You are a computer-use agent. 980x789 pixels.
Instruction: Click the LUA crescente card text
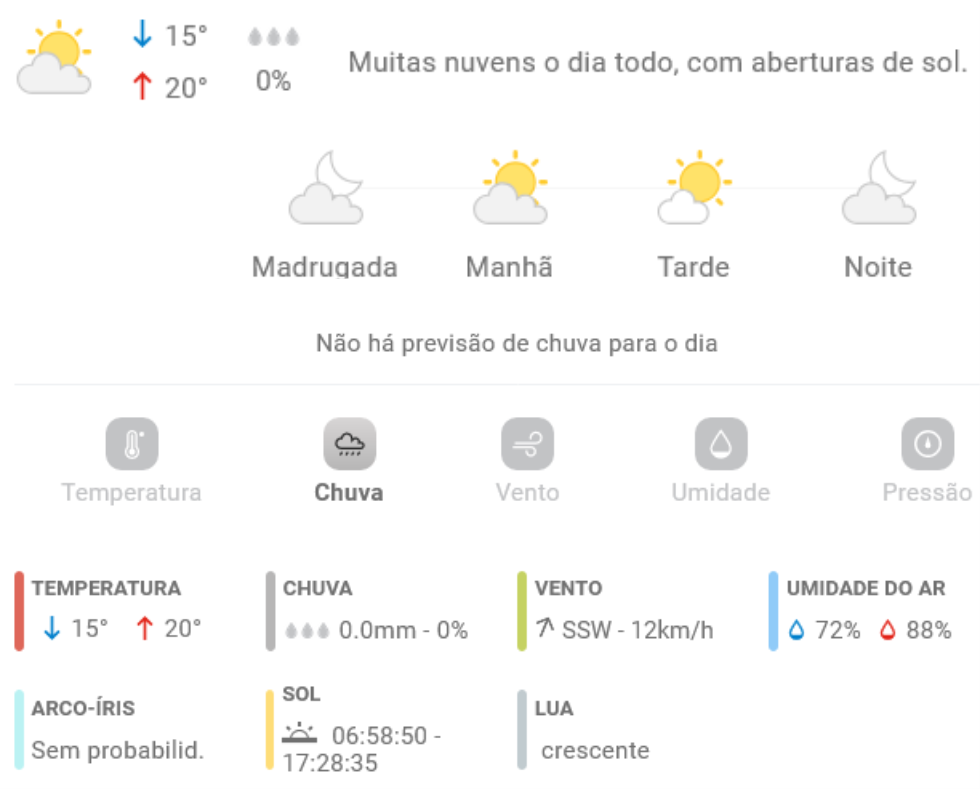click(x=595, y=750)
